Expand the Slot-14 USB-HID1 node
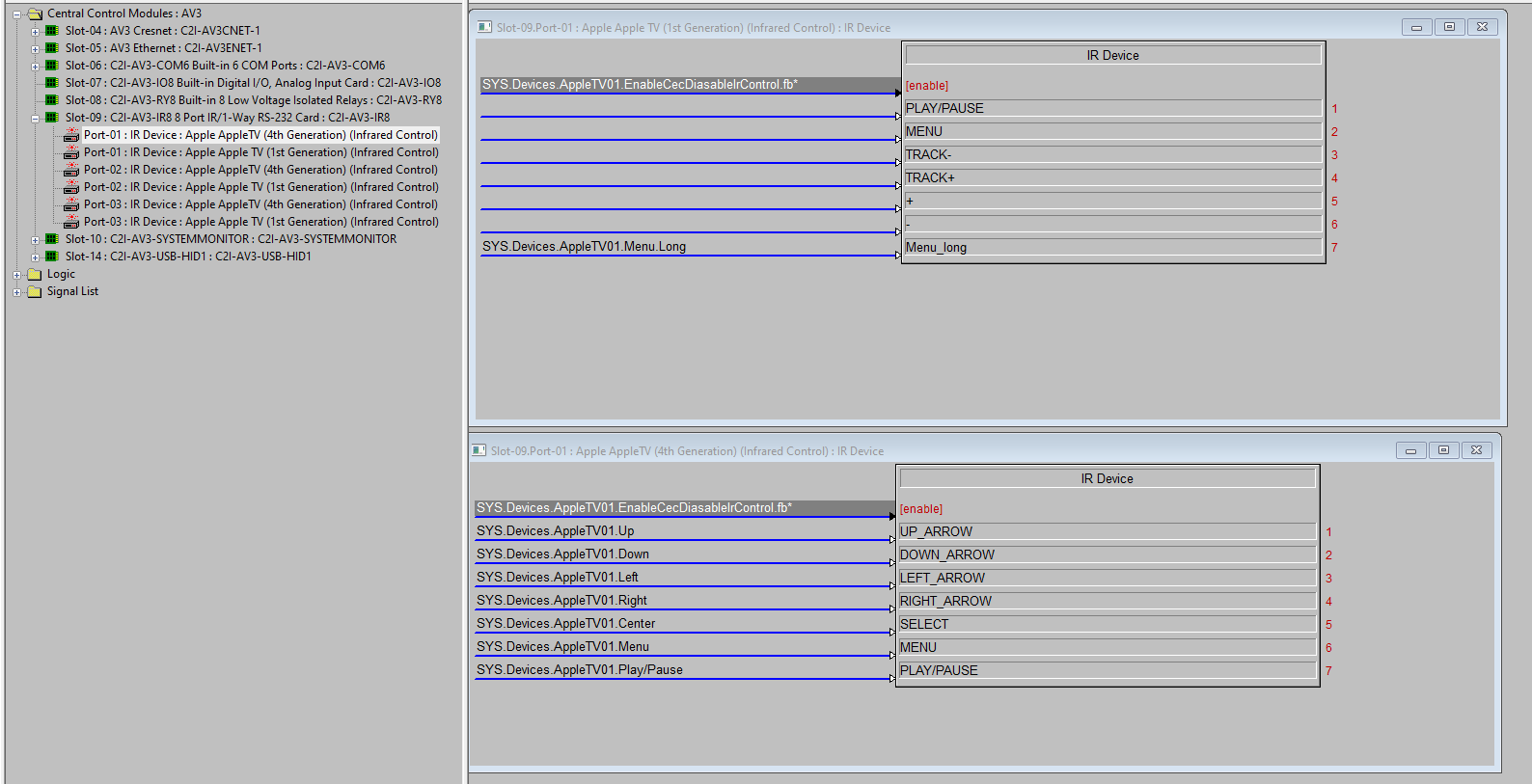Image resolution: width=1532 pixels, height=784 pixels. click(x=35, y=257)
